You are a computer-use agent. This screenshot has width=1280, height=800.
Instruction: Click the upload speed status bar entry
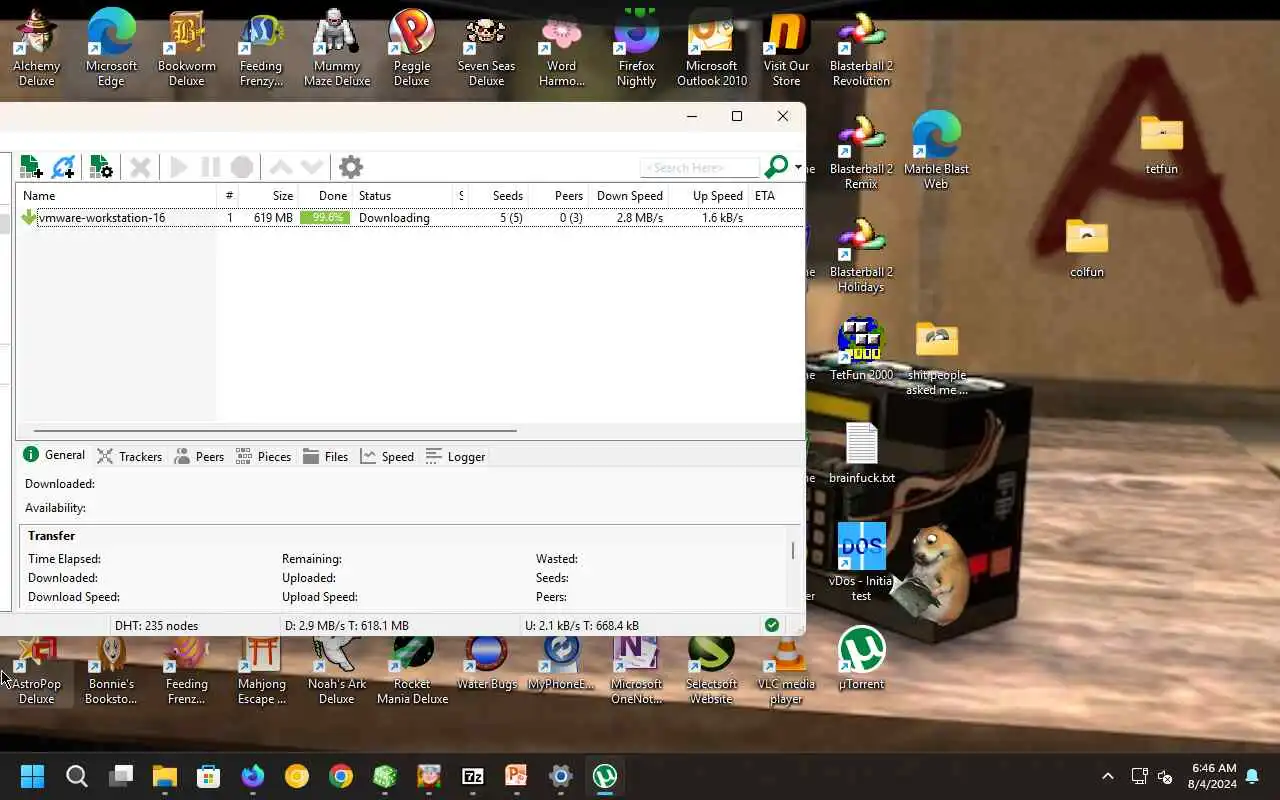(x=582, y=625)
